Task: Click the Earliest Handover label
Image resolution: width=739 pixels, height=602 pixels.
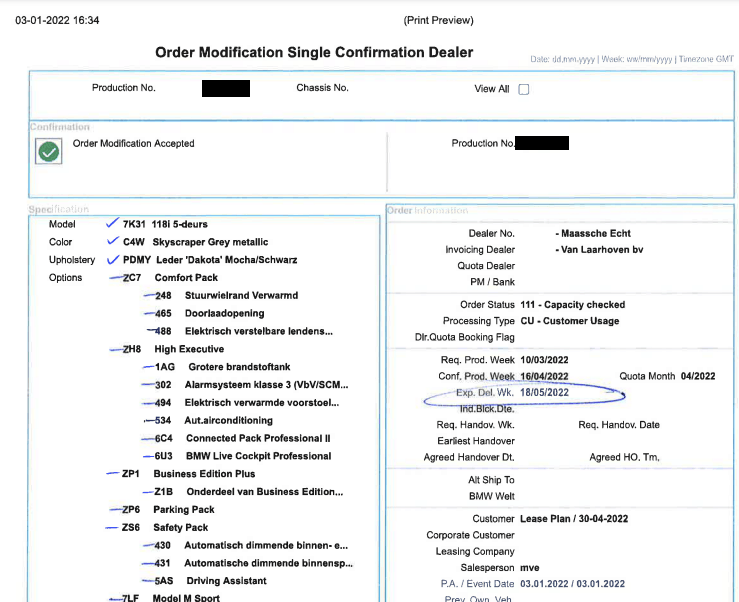Action: pyautogui.click(x=476, y=441)
